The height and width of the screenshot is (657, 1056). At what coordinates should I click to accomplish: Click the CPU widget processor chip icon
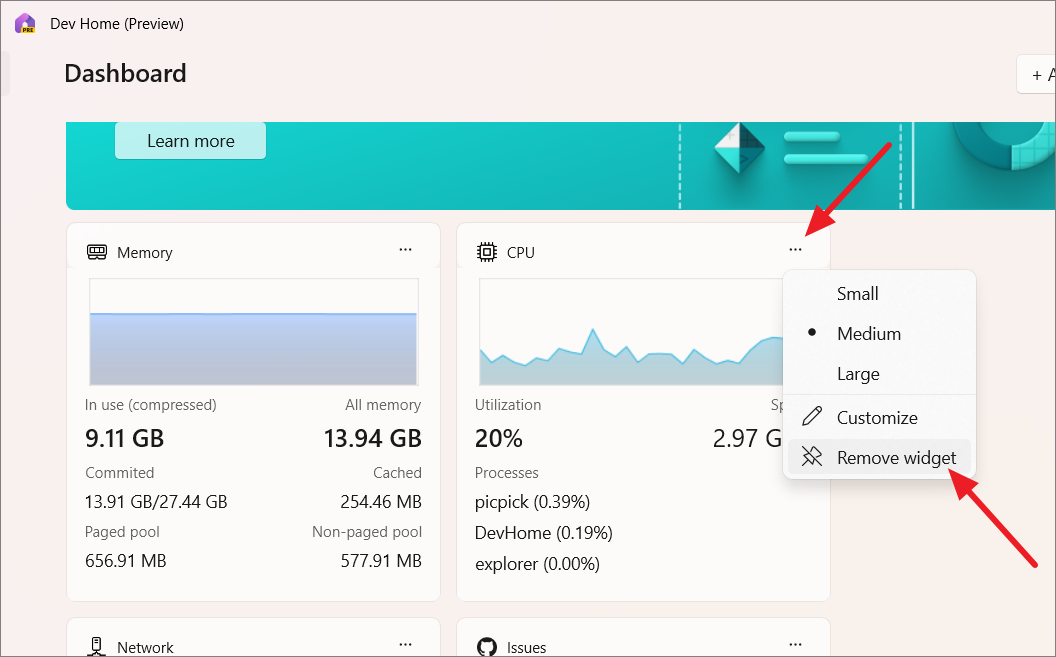487,252
